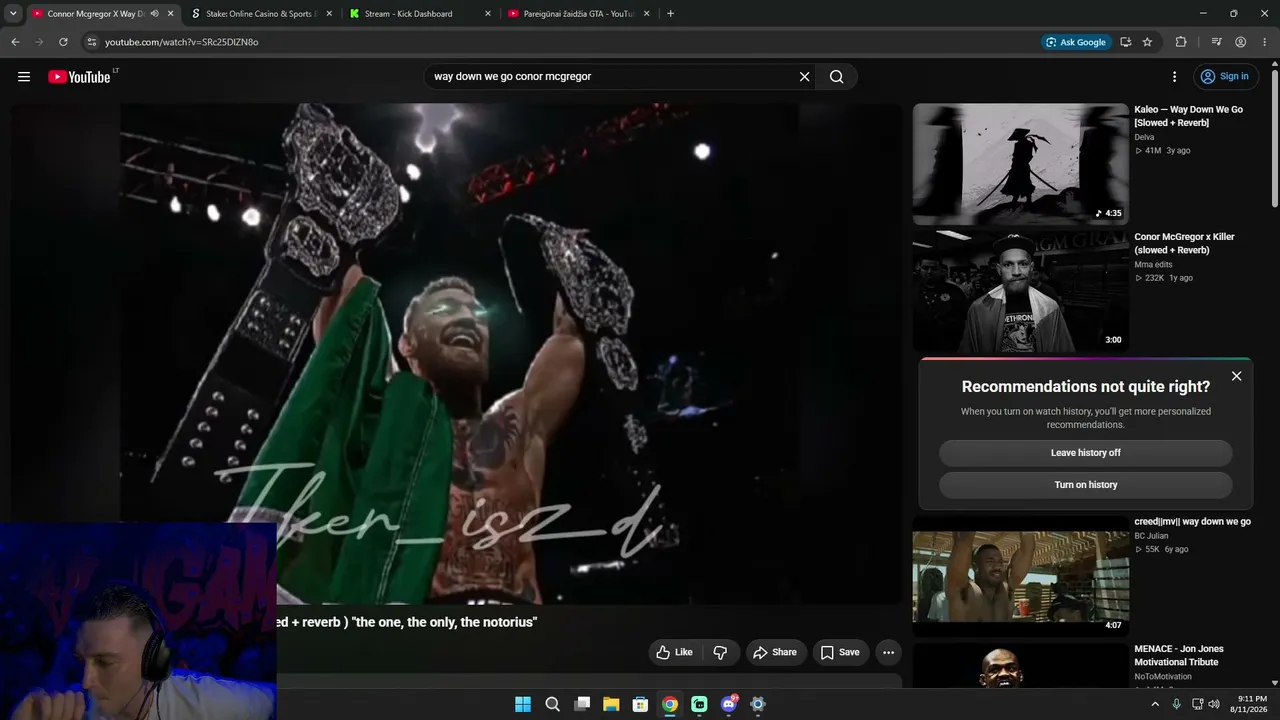
Task: Clear the YouTube search query
Action: tap(804, 77)
